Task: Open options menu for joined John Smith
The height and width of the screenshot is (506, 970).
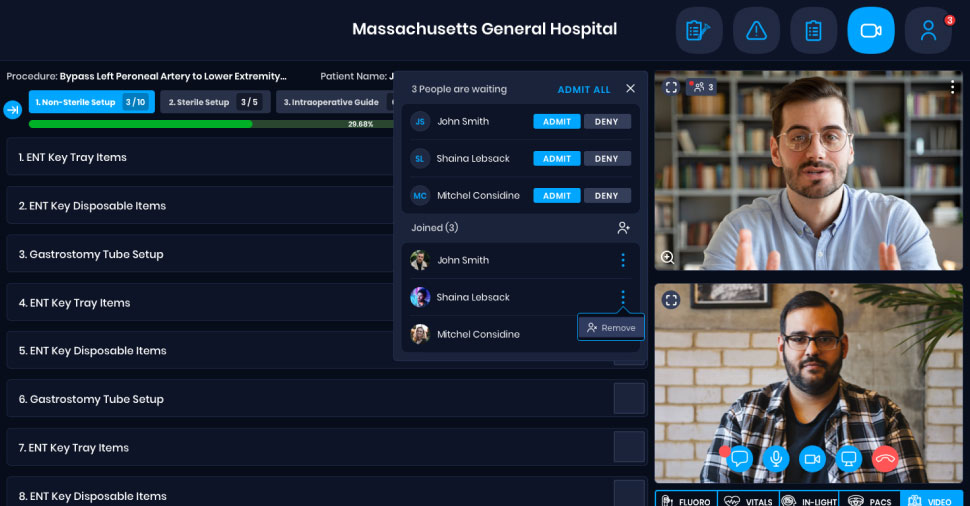Action: click(623, 260)
